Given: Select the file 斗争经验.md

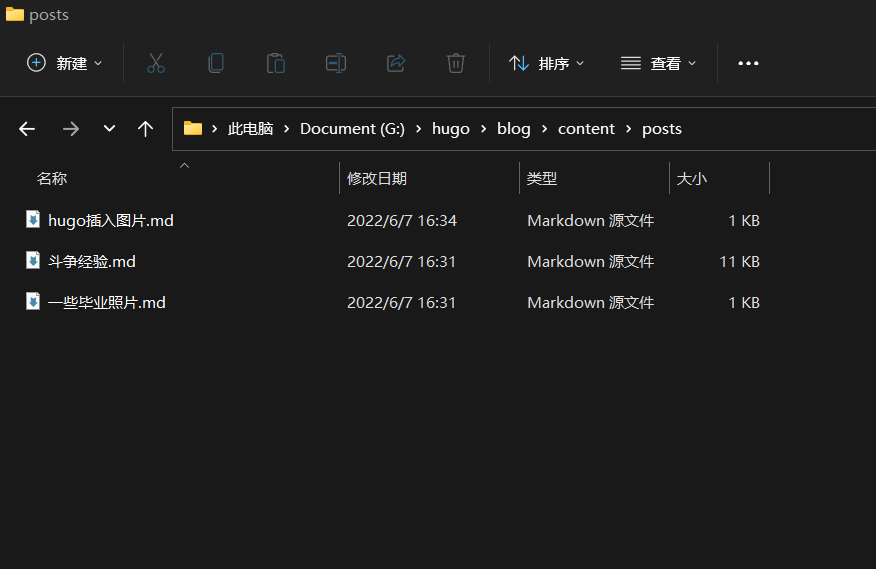Looking at the screenshot, I should tap(91, 261).
